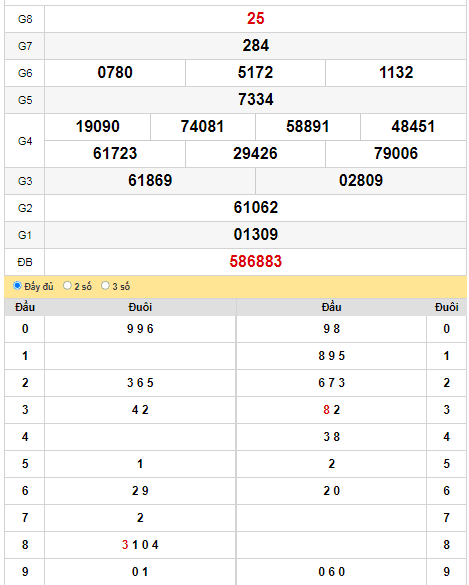Image resolution: width=469 pixels, height=585 pixels.
Task: Click the ĐB row label
Action: pyautogui.click(x=25, y=262)
